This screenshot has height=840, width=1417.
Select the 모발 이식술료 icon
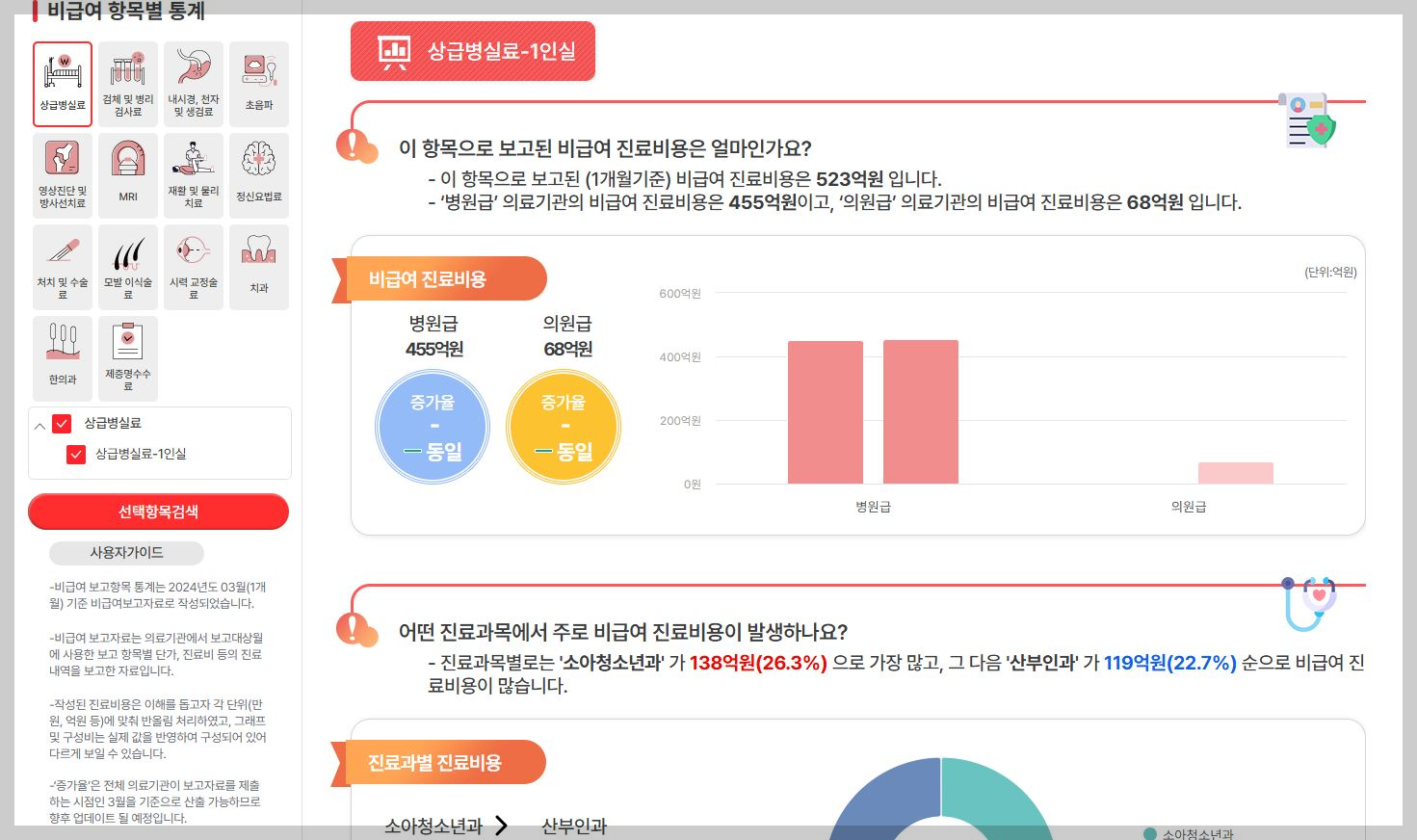128,267
